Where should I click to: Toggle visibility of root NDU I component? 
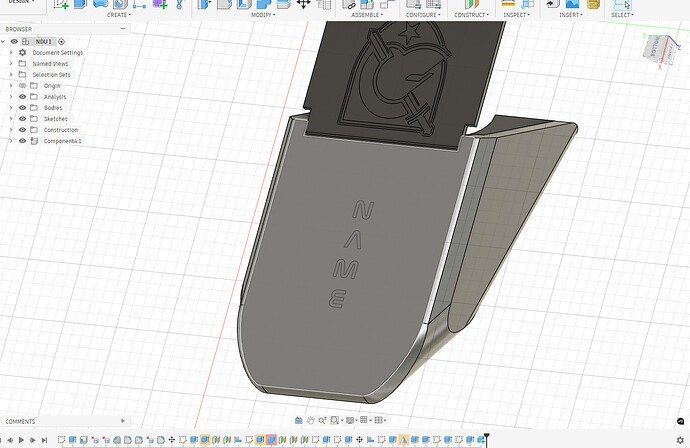(x=14, y=41)
